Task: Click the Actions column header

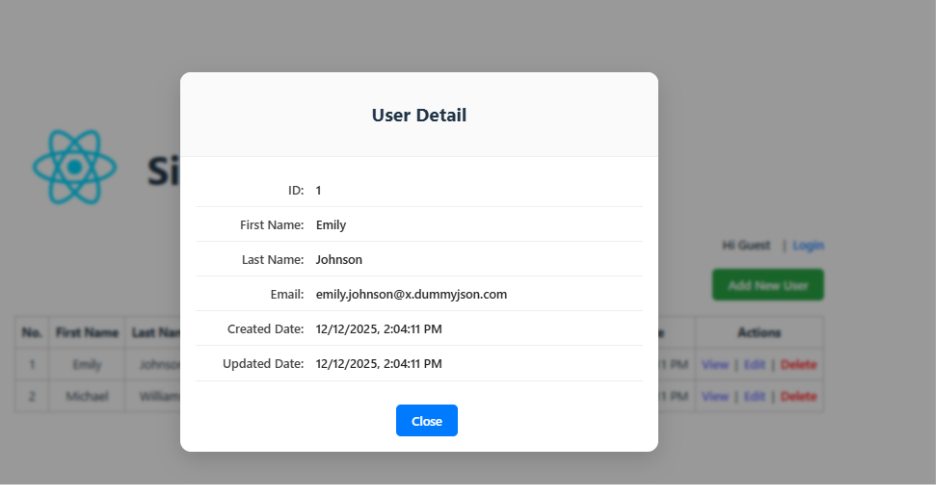Action: pos(759,333)
